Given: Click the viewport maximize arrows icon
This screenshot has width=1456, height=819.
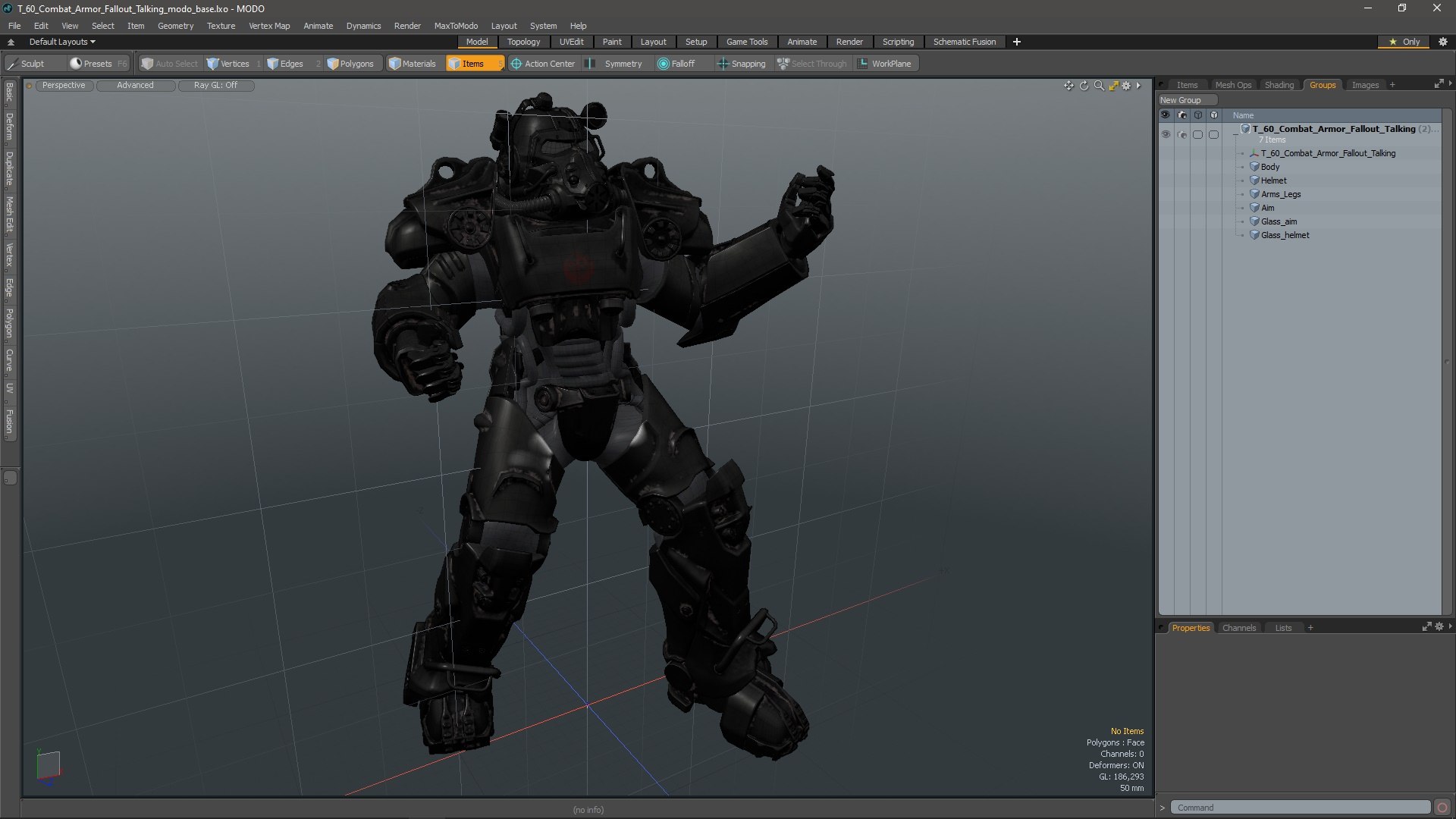Looking at the screenshot, I should click(1113, 86).
